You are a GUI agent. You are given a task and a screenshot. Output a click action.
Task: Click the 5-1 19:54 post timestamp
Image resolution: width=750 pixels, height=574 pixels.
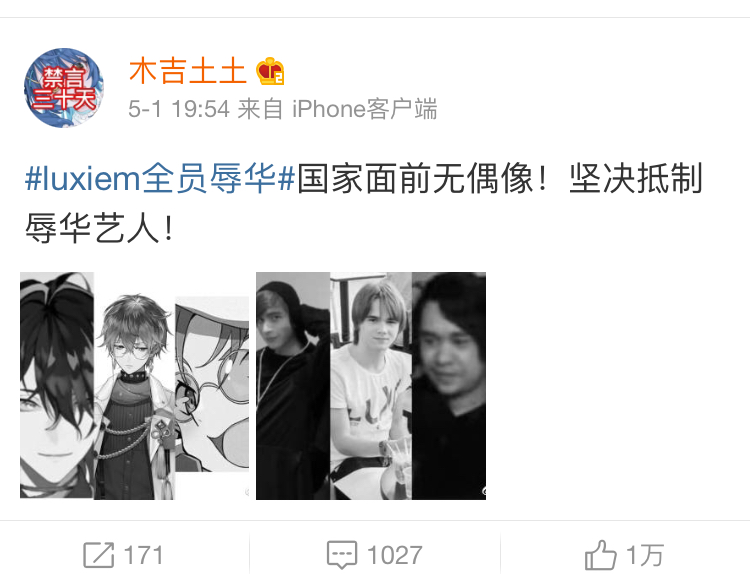(x=179, y=109)
